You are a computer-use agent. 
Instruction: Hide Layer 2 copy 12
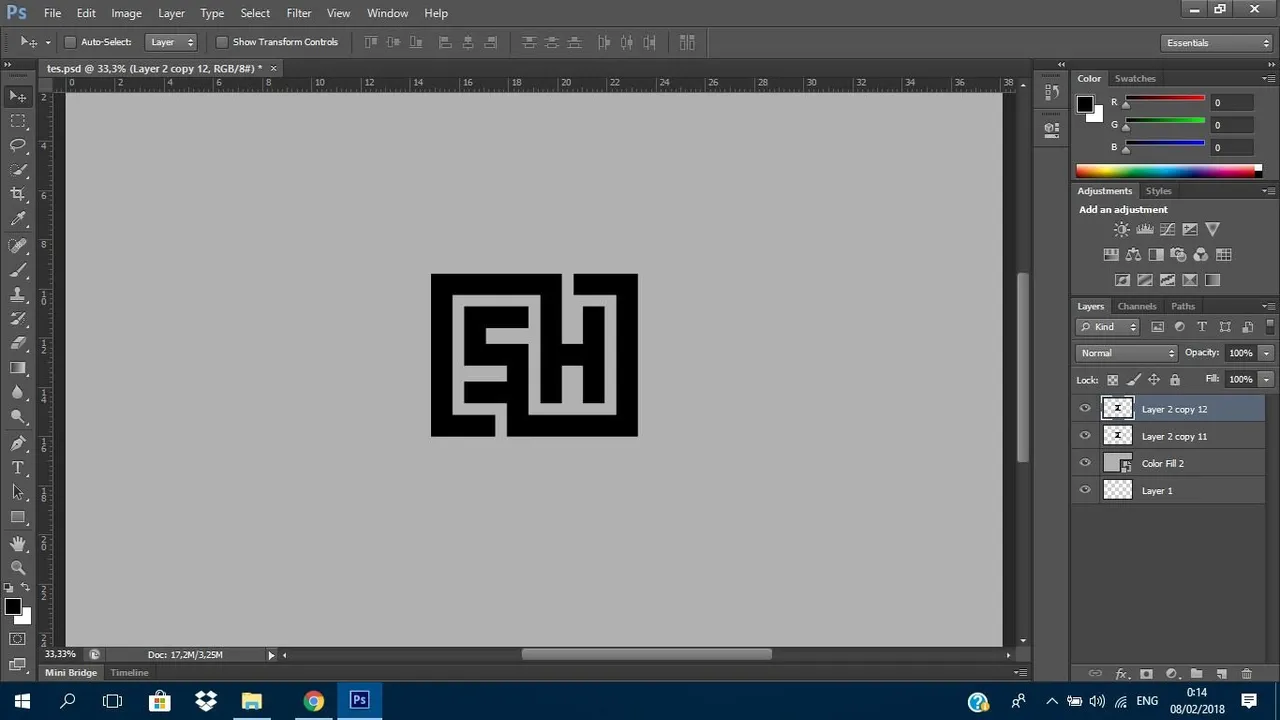tap(1085, 409)
